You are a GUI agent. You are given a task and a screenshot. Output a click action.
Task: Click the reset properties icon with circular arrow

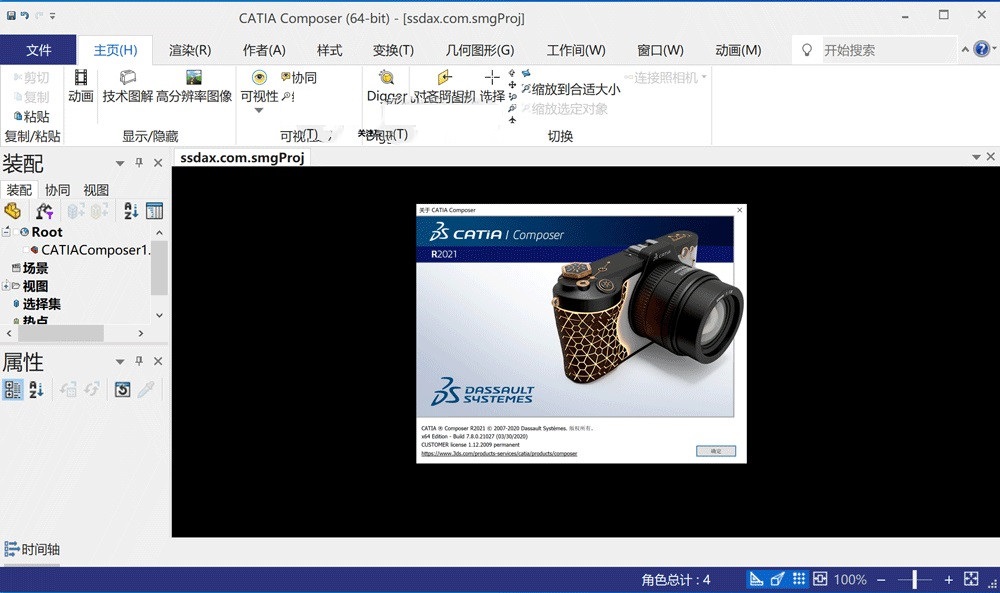(x=122, y=389)
